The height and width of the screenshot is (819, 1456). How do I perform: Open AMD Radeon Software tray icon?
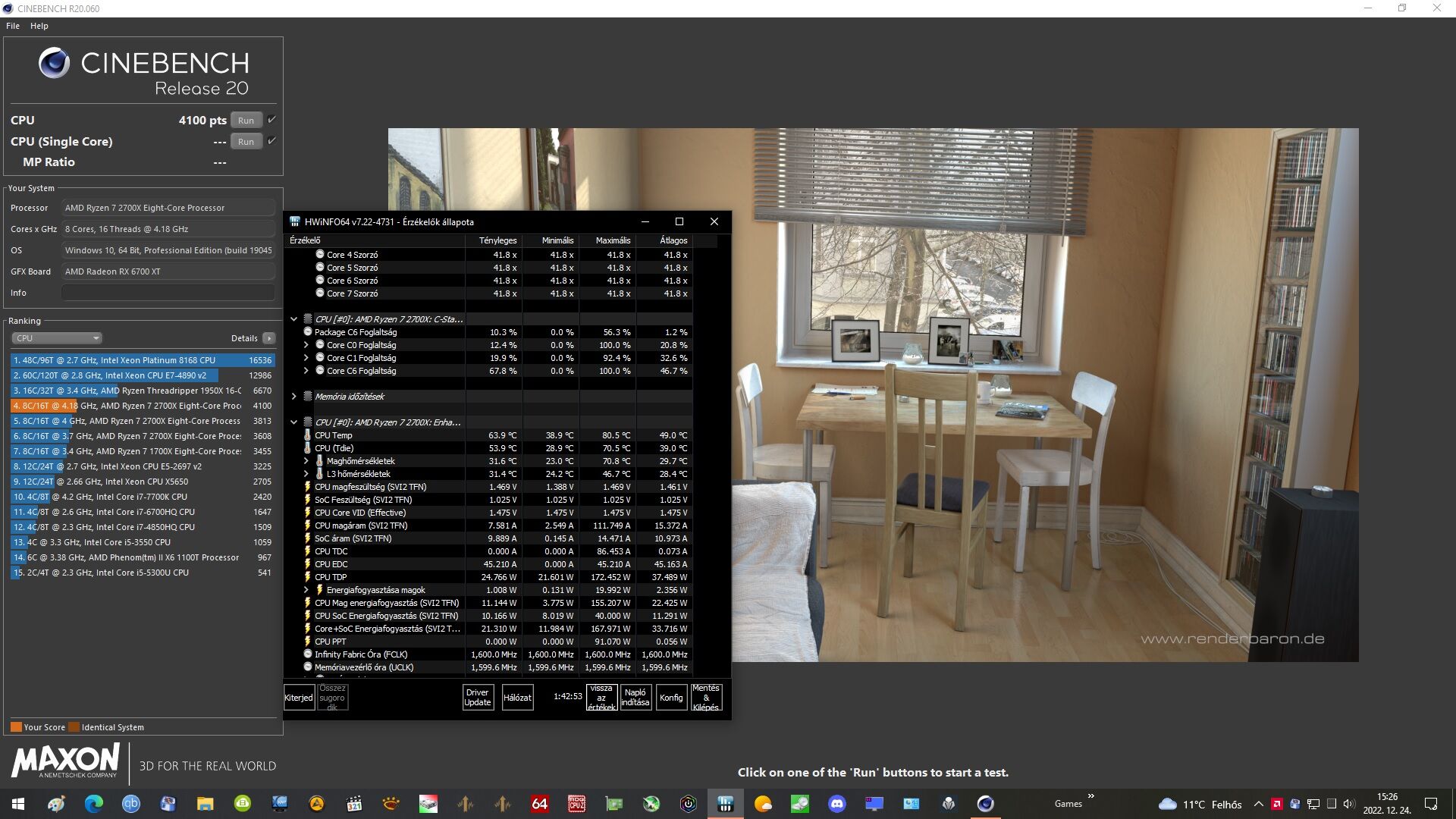point(1277,804)
